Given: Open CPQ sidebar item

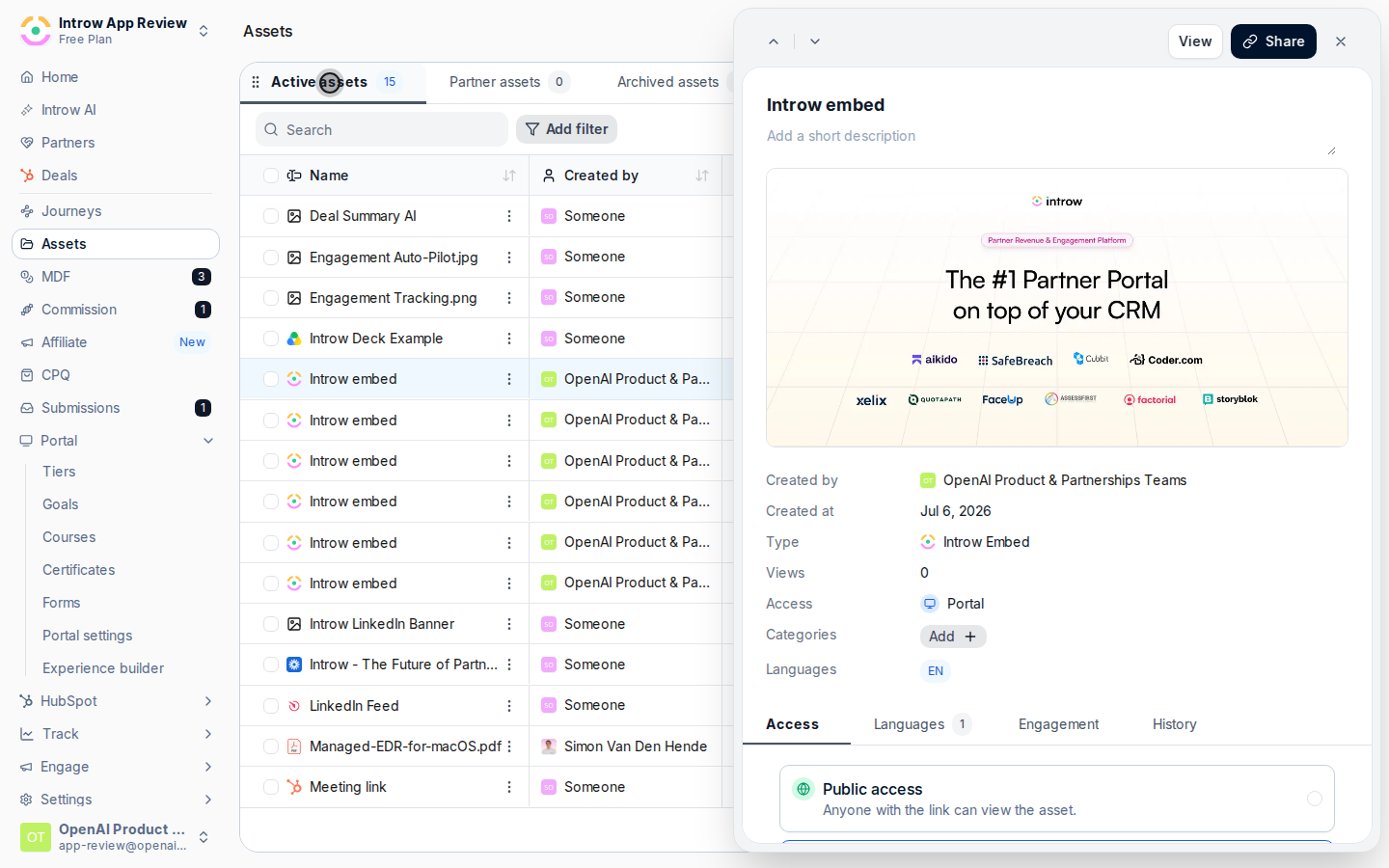Looking at the screenshot, I should [116, 375].
